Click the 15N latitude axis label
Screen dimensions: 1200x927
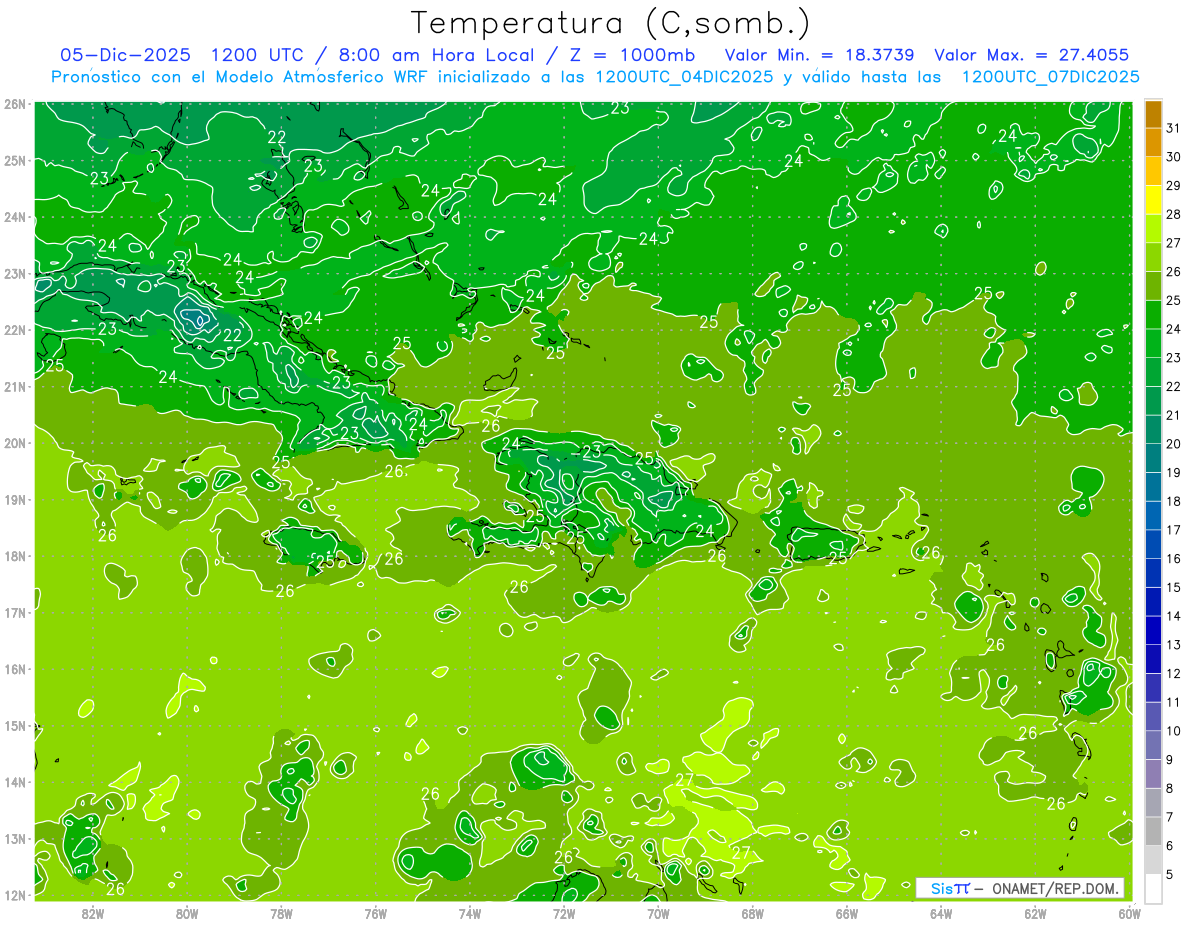[14, 725]
